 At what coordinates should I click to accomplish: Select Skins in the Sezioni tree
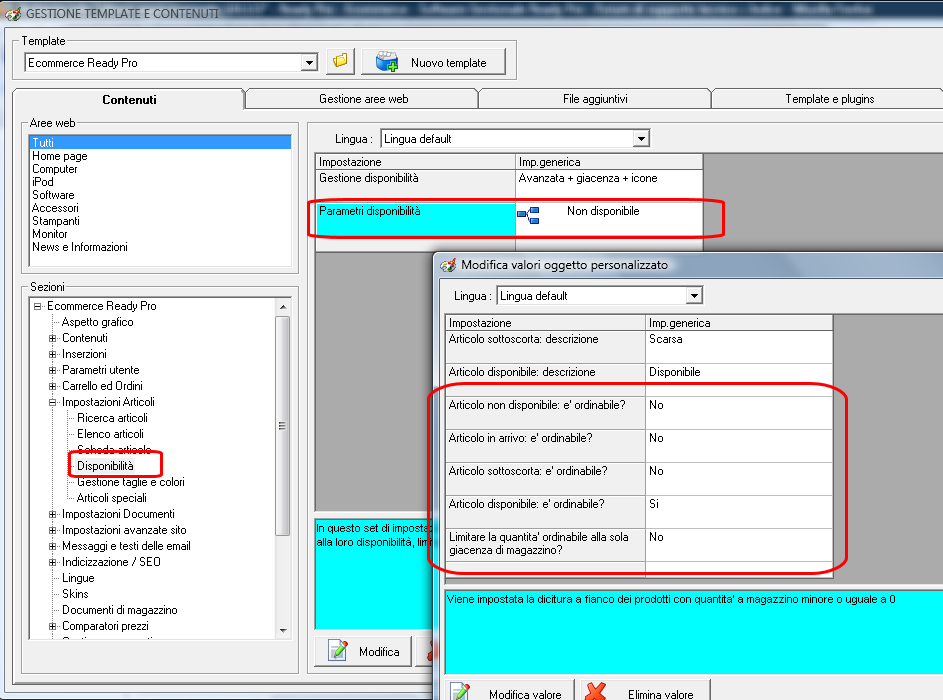pyautogui.click(x=75, y=594)
